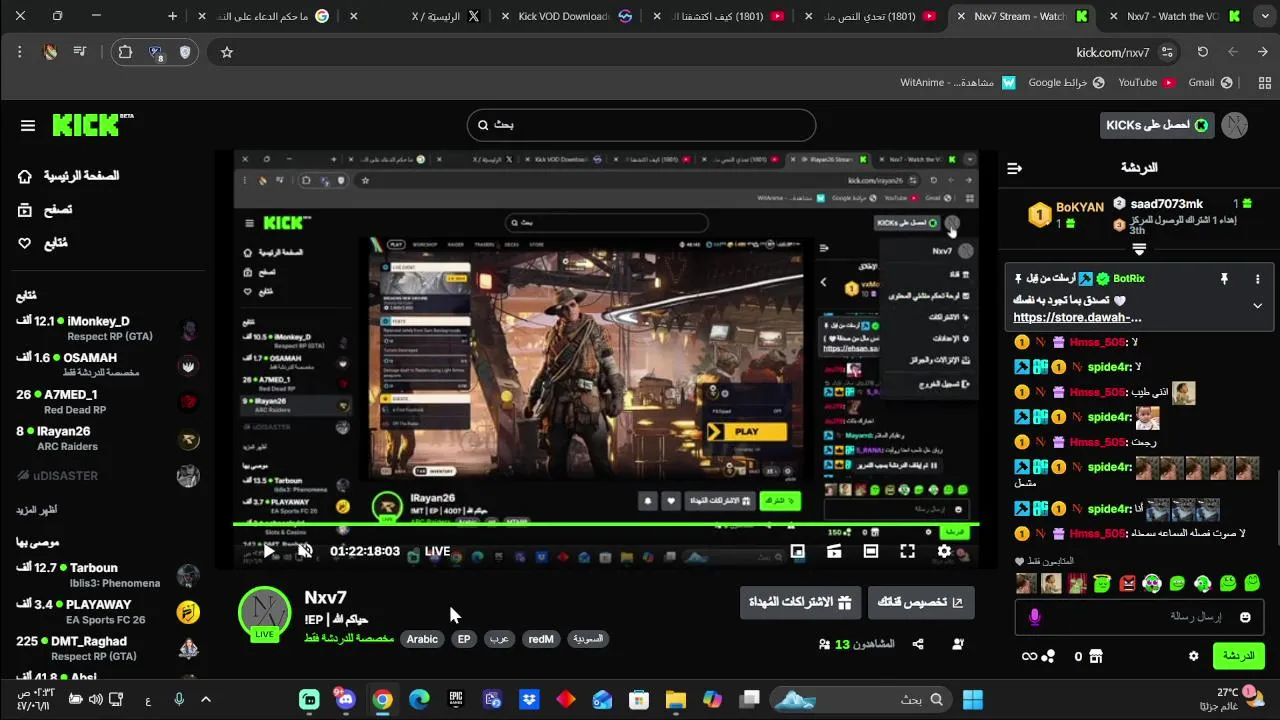The width and height of the screenshot is (1280, 720).
Task: Jump to LIVE in the player
Action: pyautogui.click(x=437, y=551)
